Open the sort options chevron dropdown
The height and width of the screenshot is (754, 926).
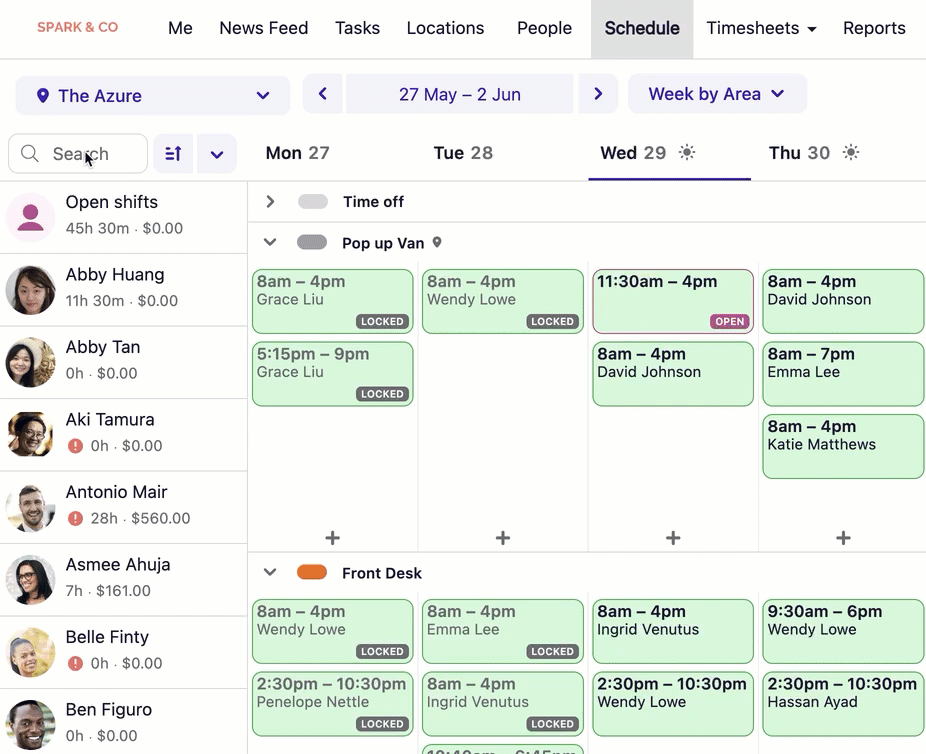(217, 154)
